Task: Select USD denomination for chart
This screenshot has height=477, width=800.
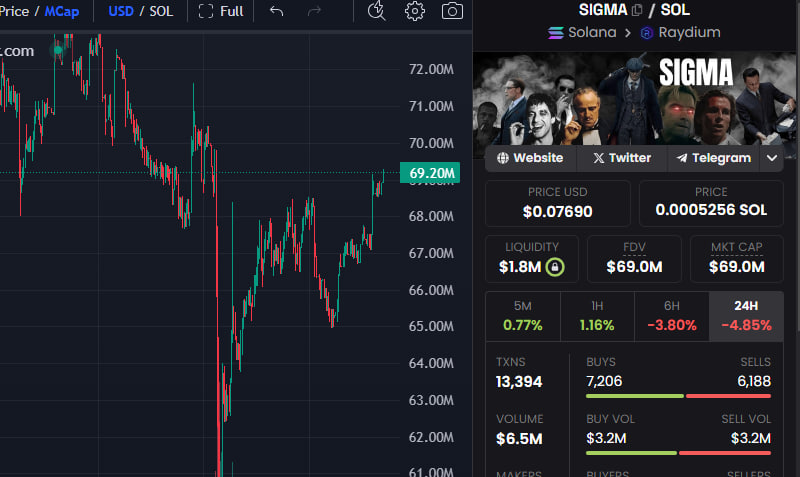Action: pyautogui.click(x=121, y=11)
